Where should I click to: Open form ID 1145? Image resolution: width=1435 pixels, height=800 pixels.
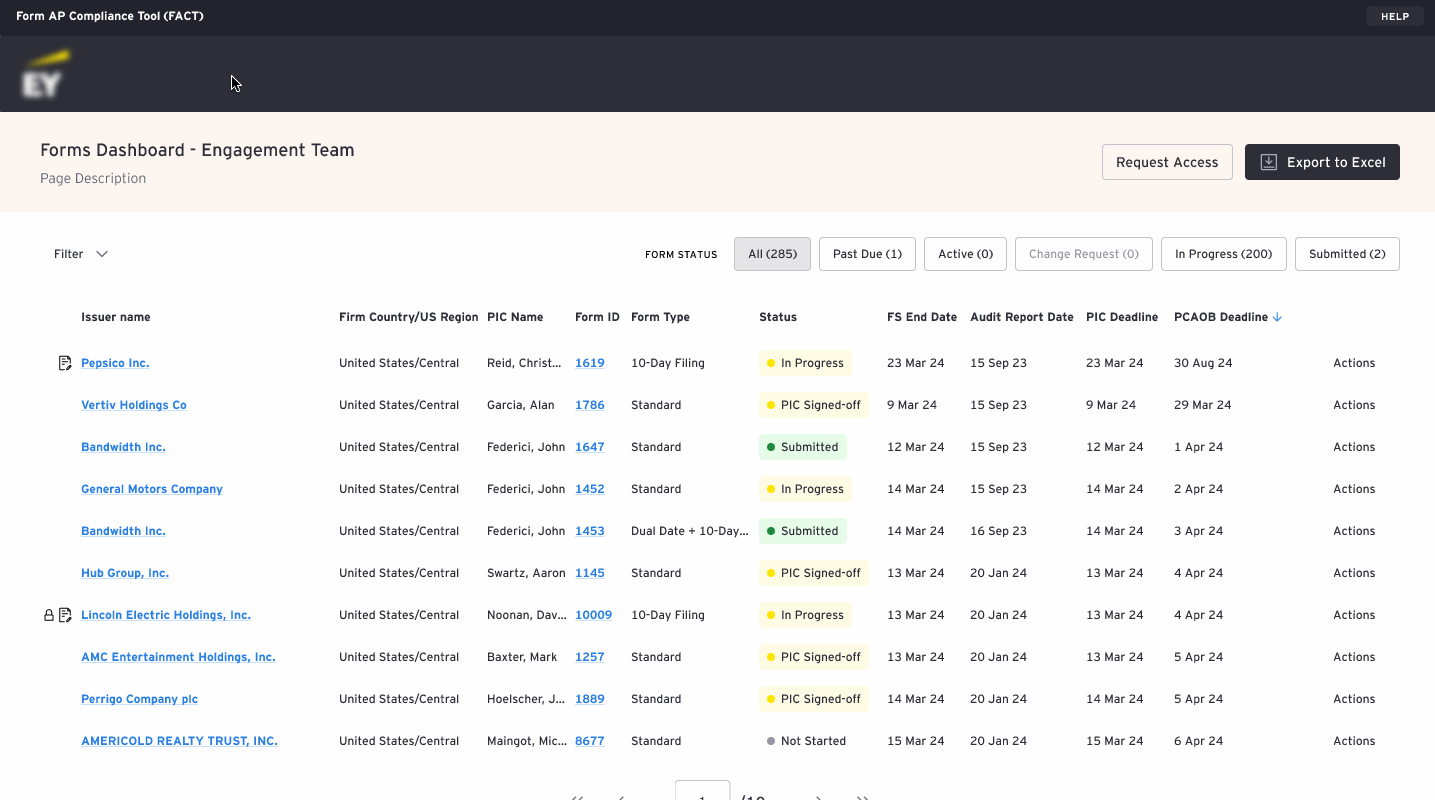coord(590,573)
